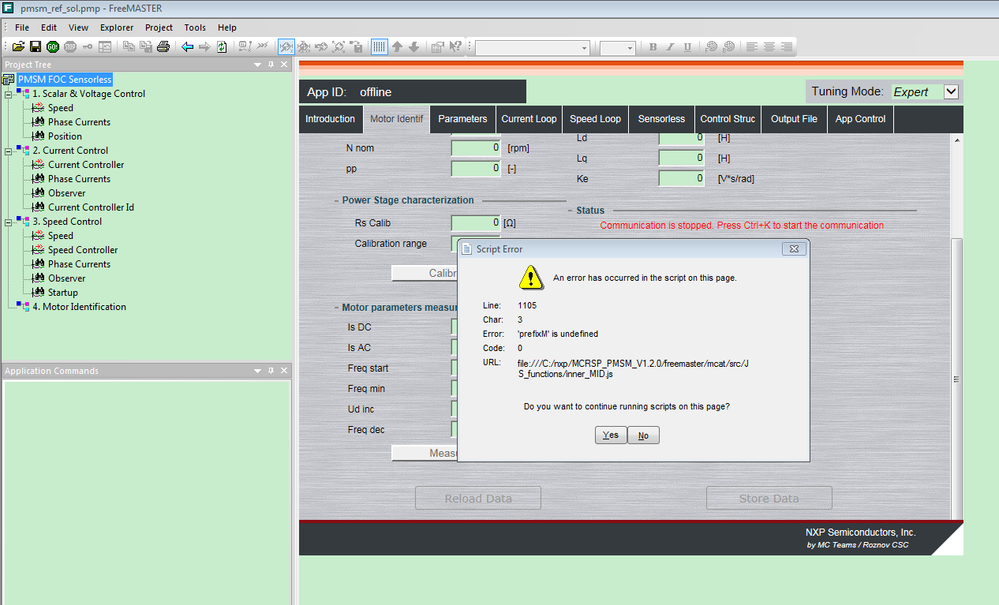The image size is (999, 605).
Task: Click the grey Stop communication icon
Action: click(x=70, y=46)
